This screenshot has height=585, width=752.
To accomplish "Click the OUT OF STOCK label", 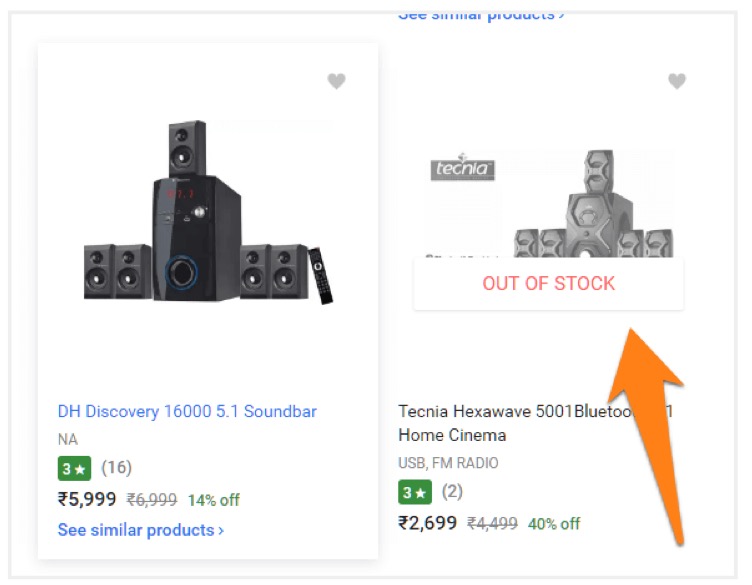I will [548, 283].
